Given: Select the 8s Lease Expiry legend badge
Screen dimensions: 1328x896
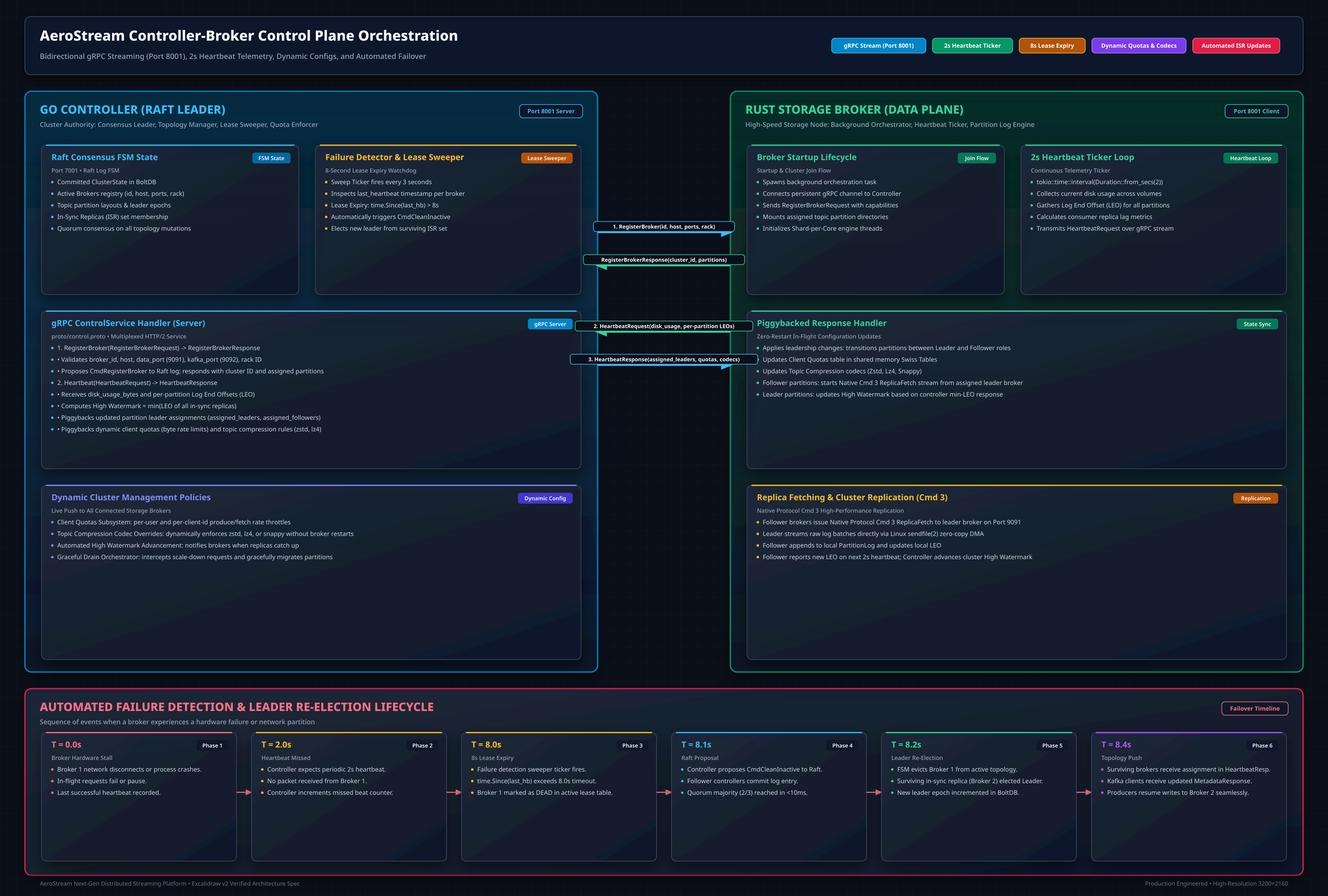Looking at the screenshot, I should (1052, 46).
